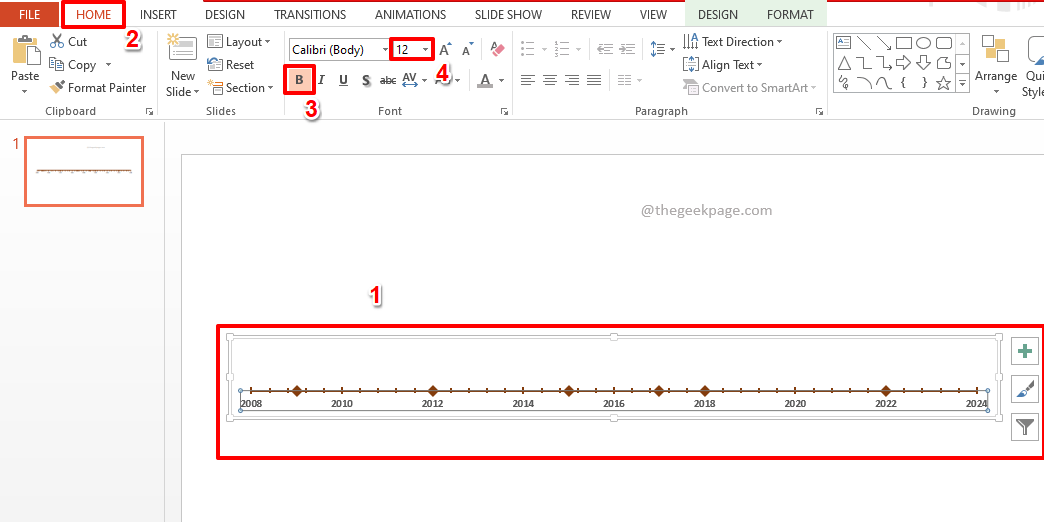Select slide 1 thumbnail in the panel
This screenshot has width=1044, height=522.
click(84, 172)
